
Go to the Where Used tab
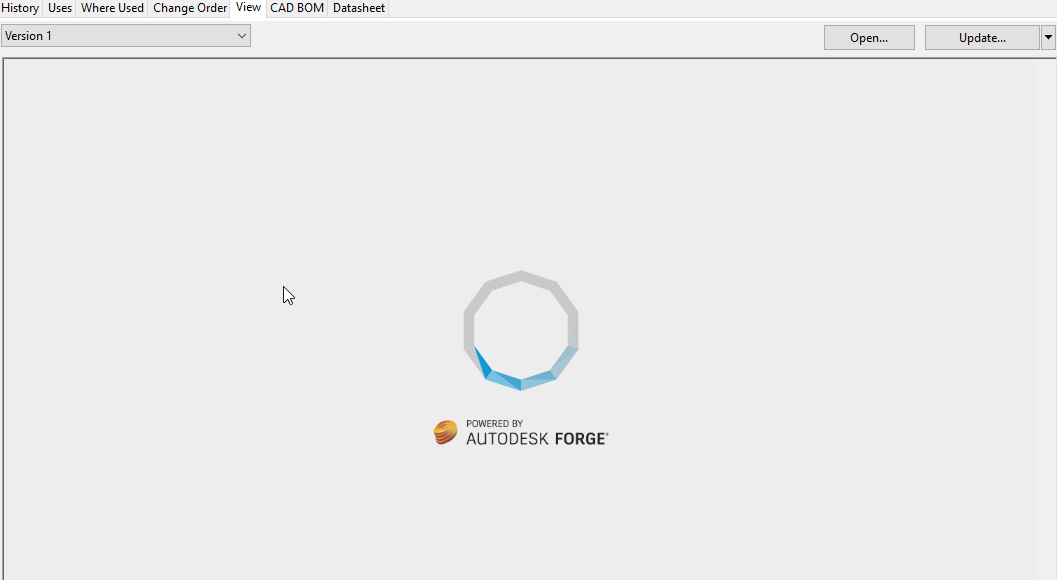113,8
